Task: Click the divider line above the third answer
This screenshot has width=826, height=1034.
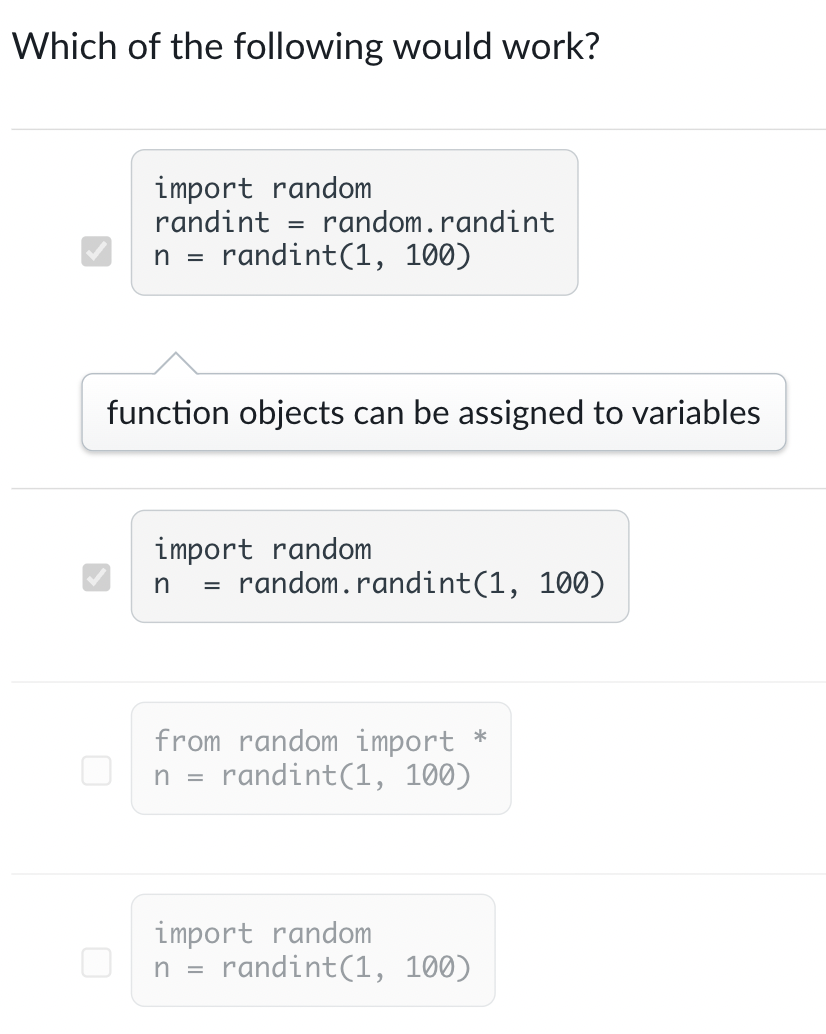Action: tap(413, 682)
